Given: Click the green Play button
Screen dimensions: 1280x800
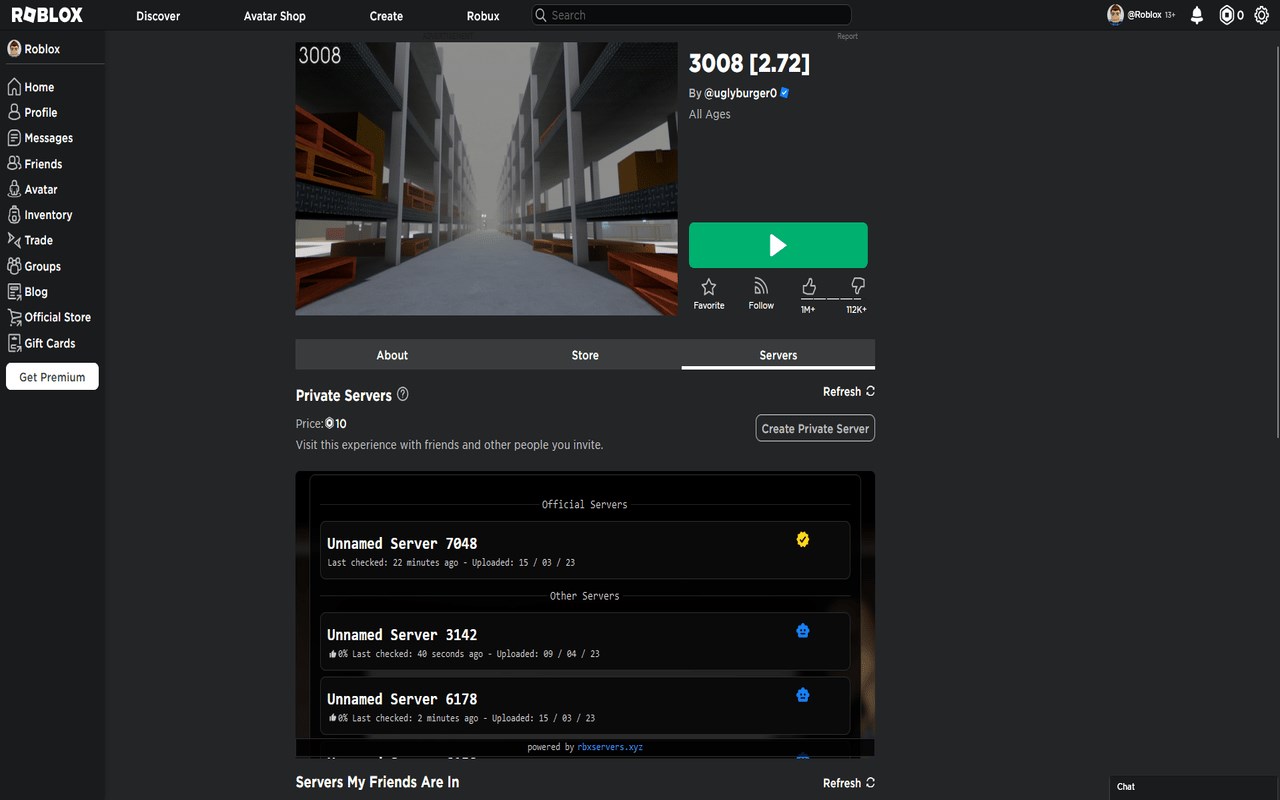Looking at the screenshot, I should pyautogui.click(x=778, y=245).
